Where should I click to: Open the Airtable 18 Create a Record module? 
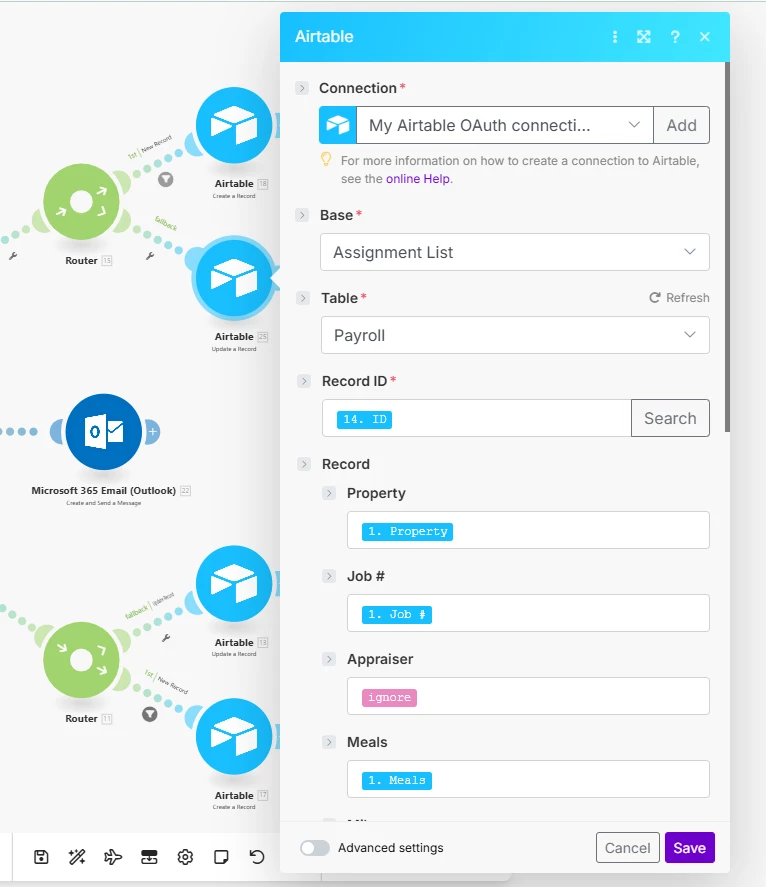coord(234,125)
